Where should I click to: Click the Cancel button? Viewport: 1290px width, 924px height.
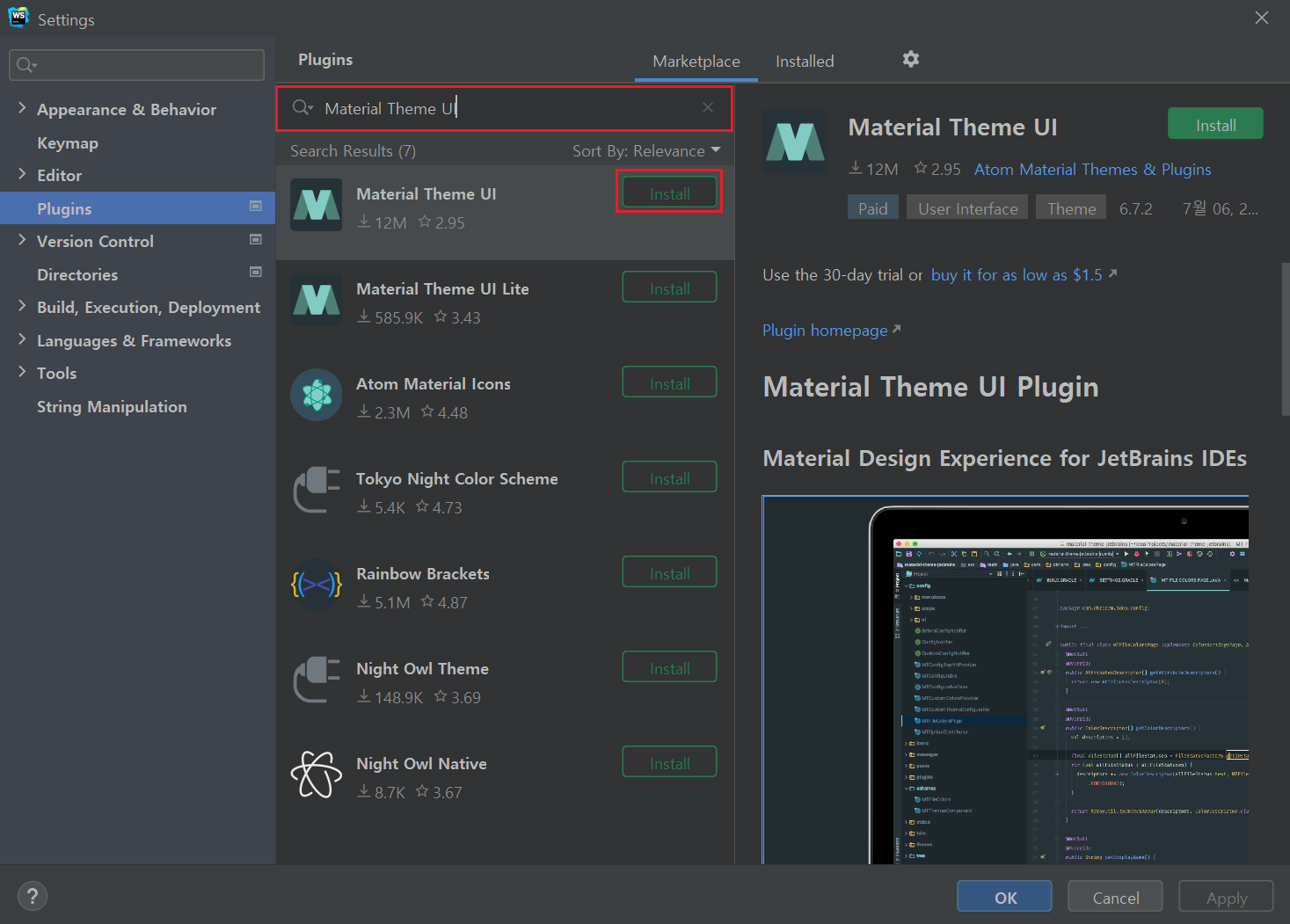point(1115,897)
